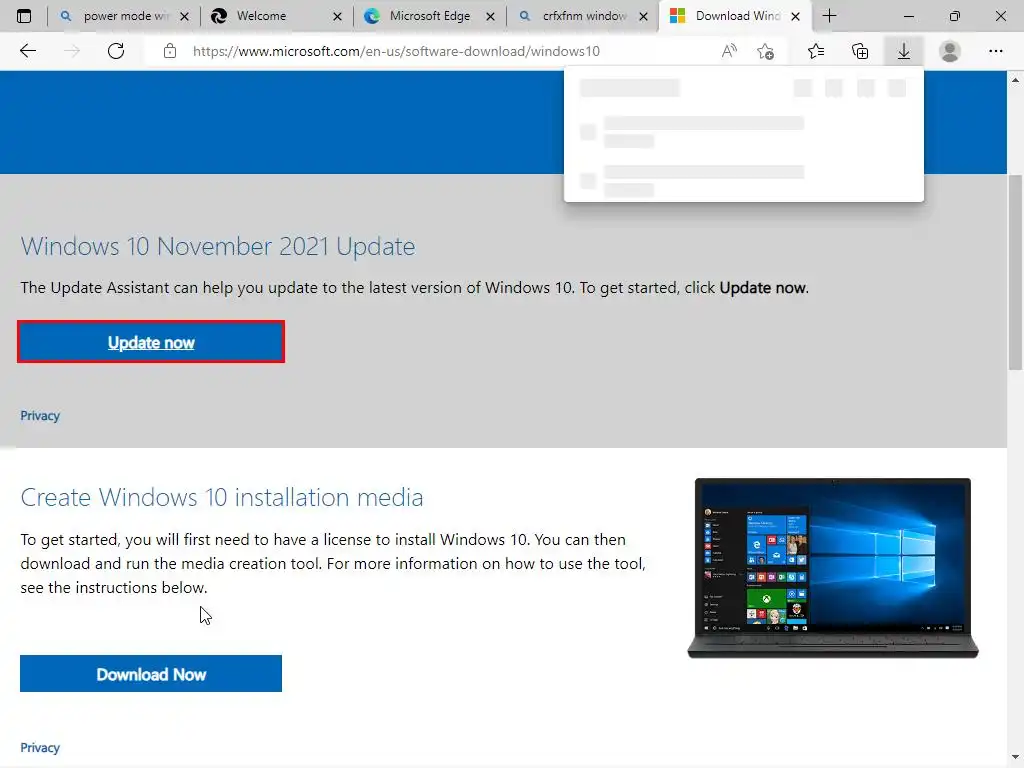Click the page vertical scrollbar thumb
The image size is (1024, 768).
(x=1015, y=272)
